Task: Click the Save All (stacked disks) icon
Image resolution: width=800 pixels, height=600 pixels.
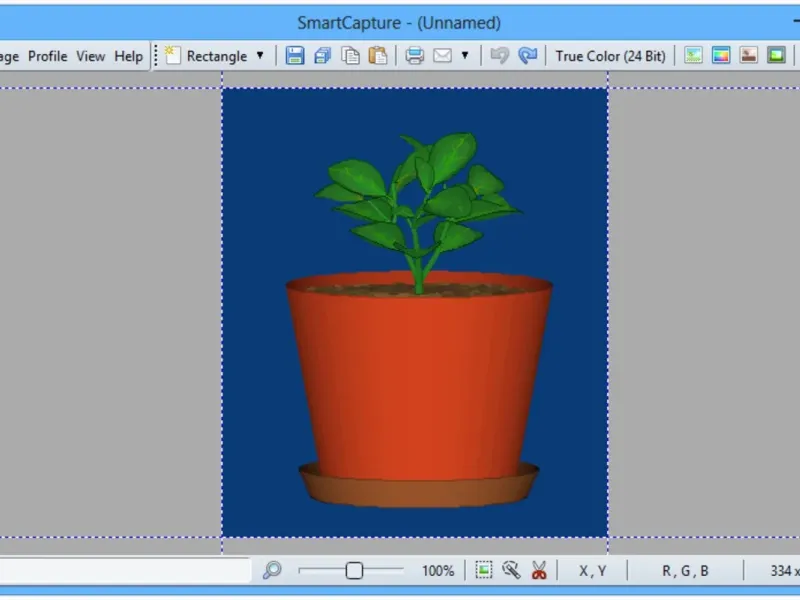Action: click(322, 56)
